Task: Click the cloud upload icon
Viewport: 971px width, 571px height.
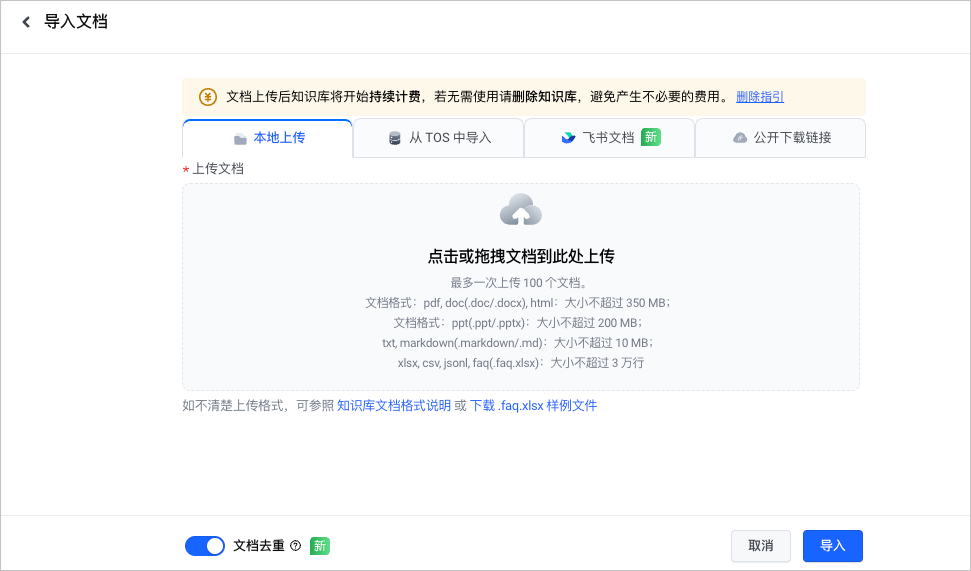Action: click(521, 209)
